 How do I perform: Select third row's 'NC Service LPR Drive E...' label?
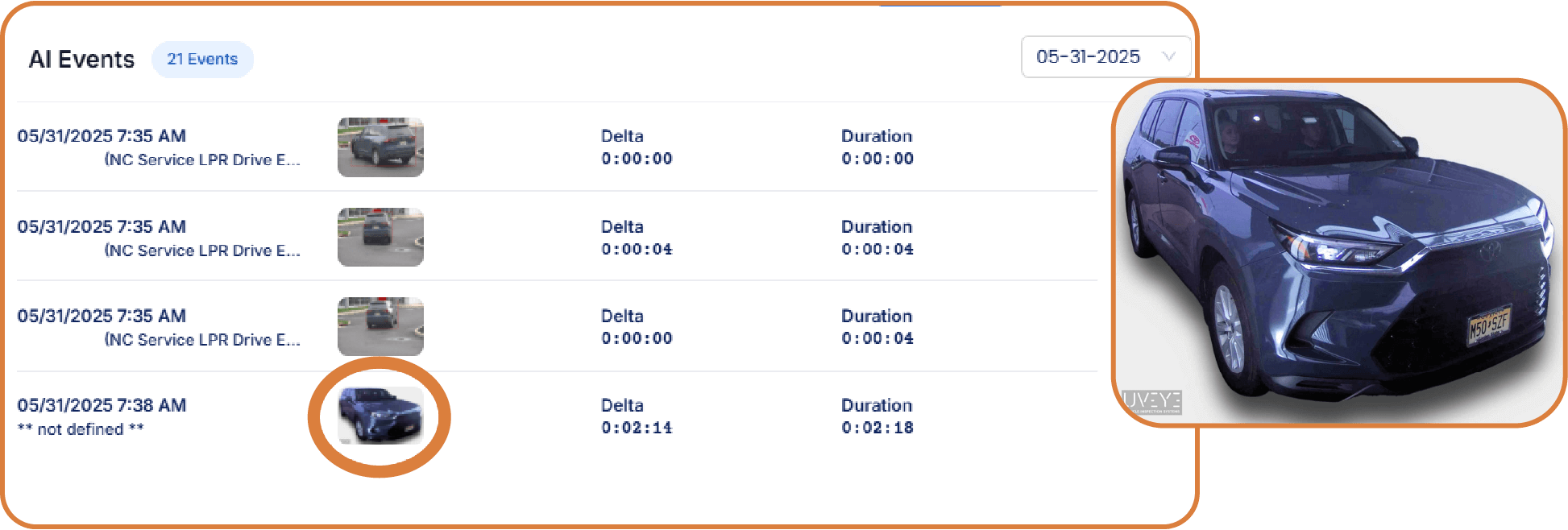(202, 340)
